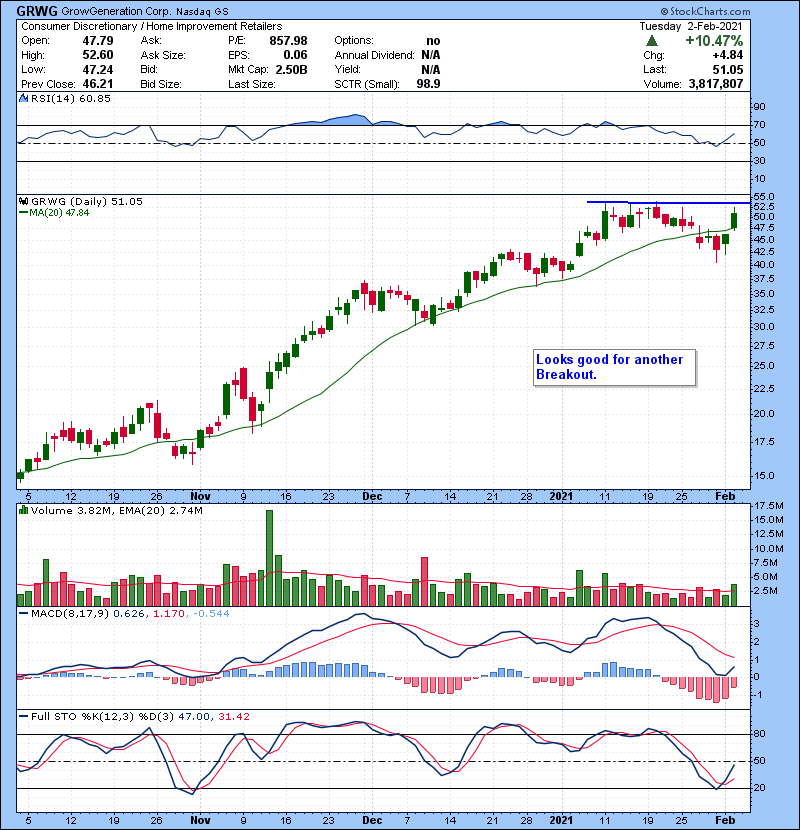Click the MACD(8,17,9) legend label
This screenshot has width=800, height=830.
(x=70, y=614)
